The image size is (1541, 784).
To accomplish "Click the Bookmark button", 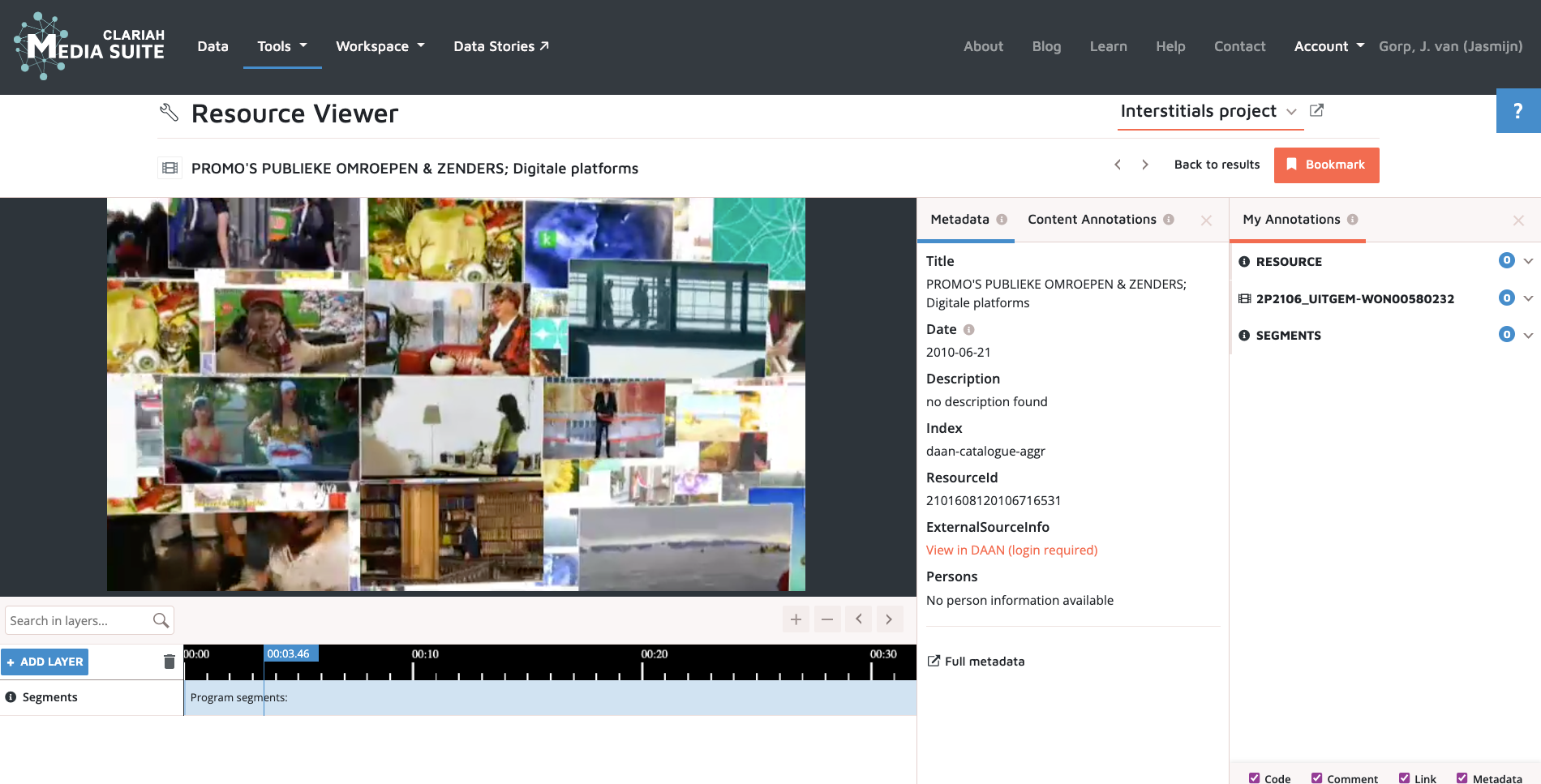I will [x=1326, y=165].
